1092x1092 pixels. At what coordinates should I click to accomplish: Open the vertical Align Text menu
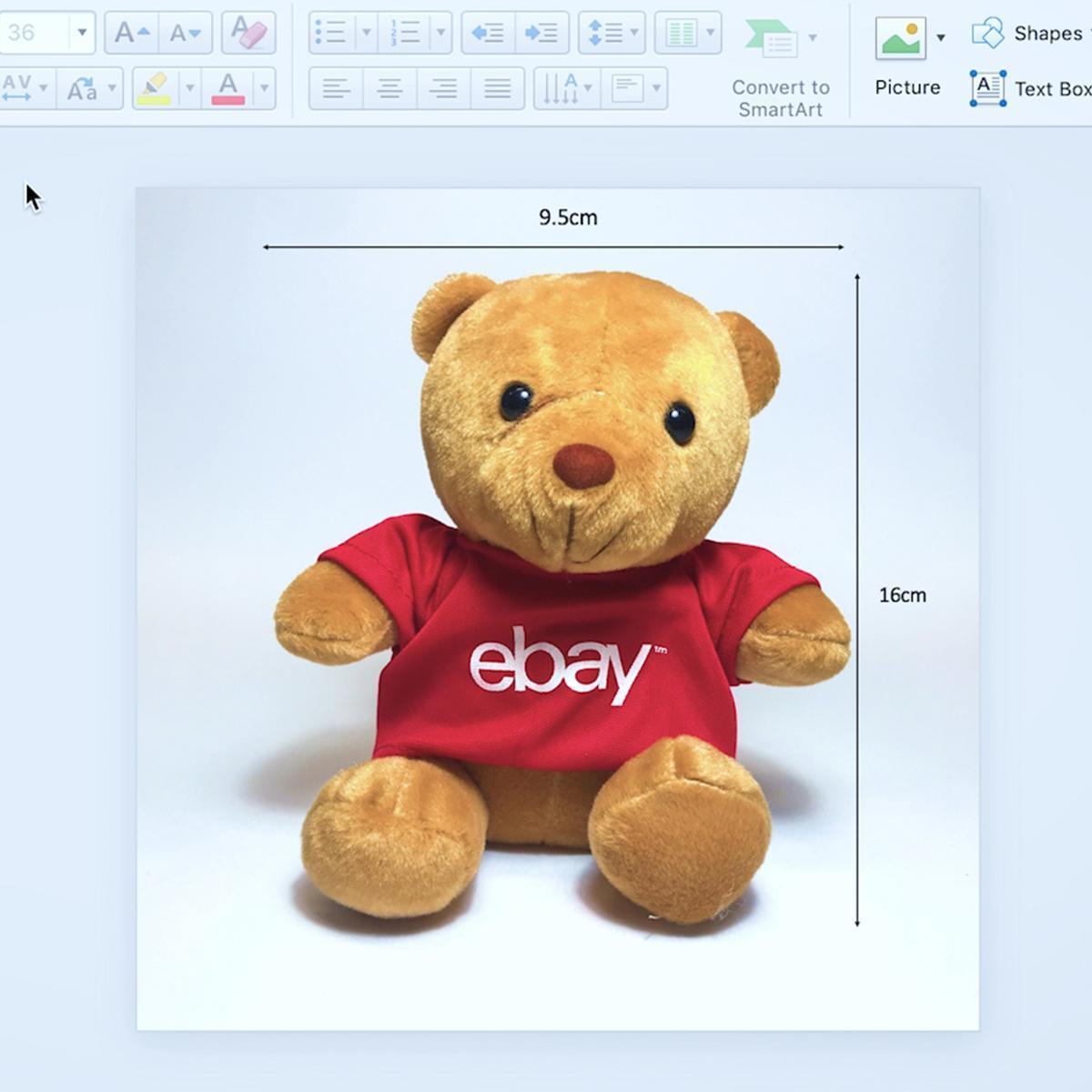click(635, 88)
